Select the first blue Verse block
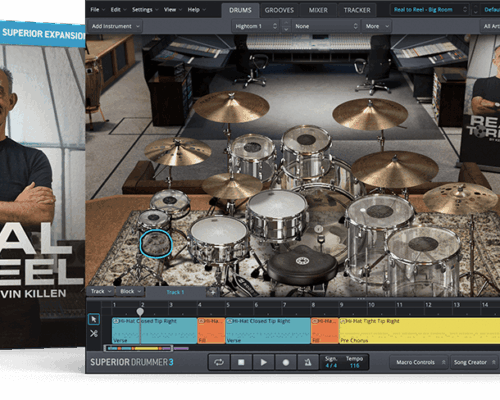Viewport: 500px width, 400px height. [x=155, y=331]
